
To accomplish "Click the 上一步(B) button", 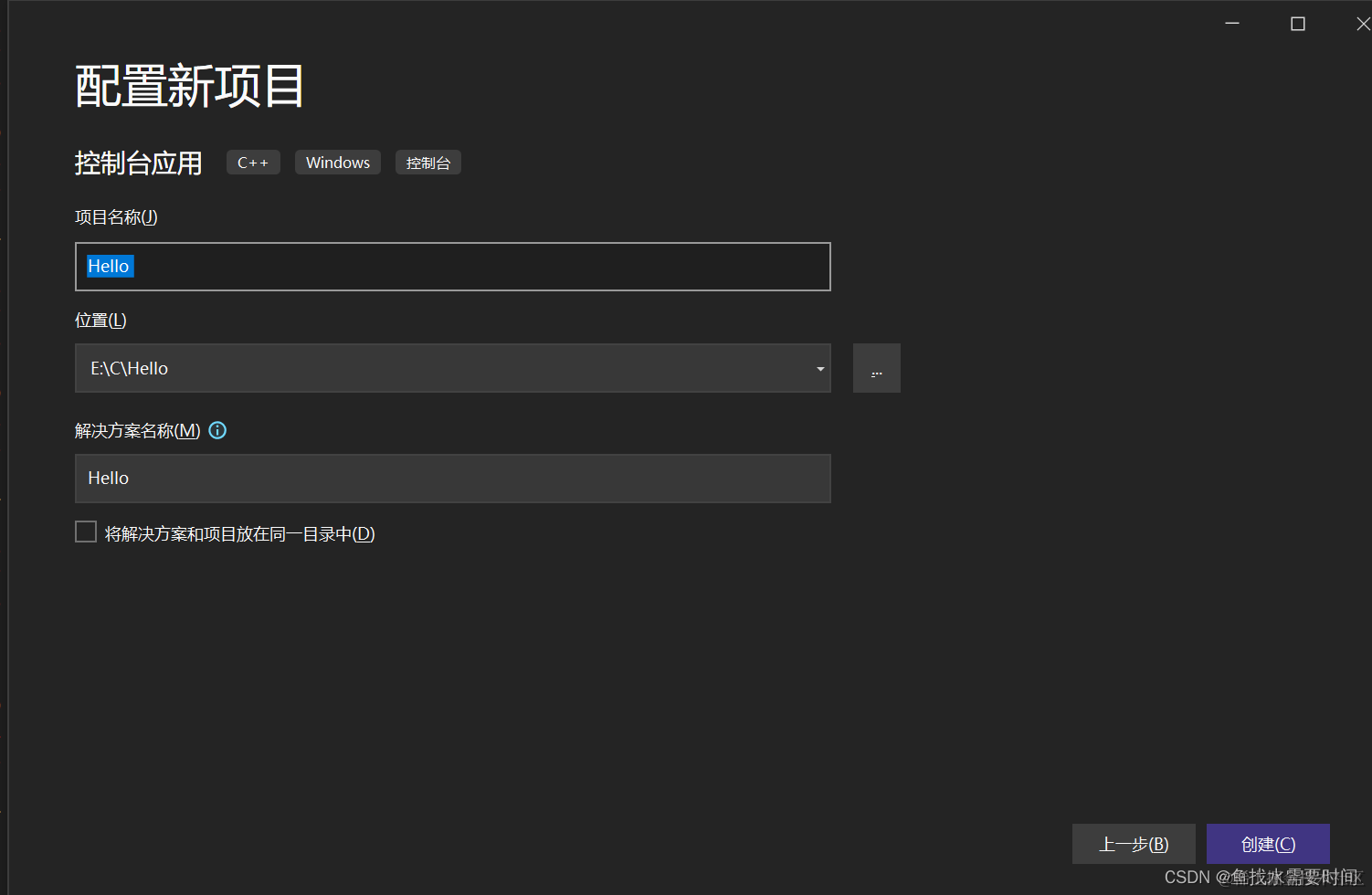I will (x=1134, y=844).
